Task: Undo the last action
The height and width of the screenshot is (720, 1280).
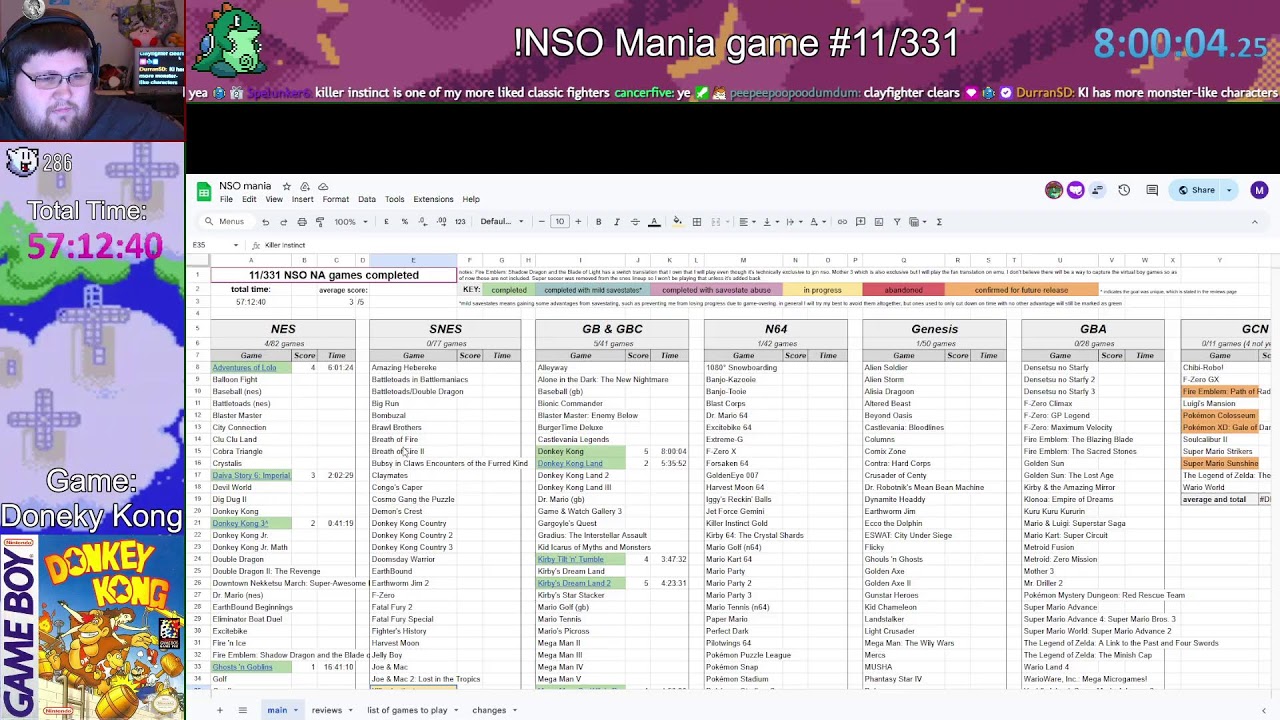Action: tap(265, 222)
